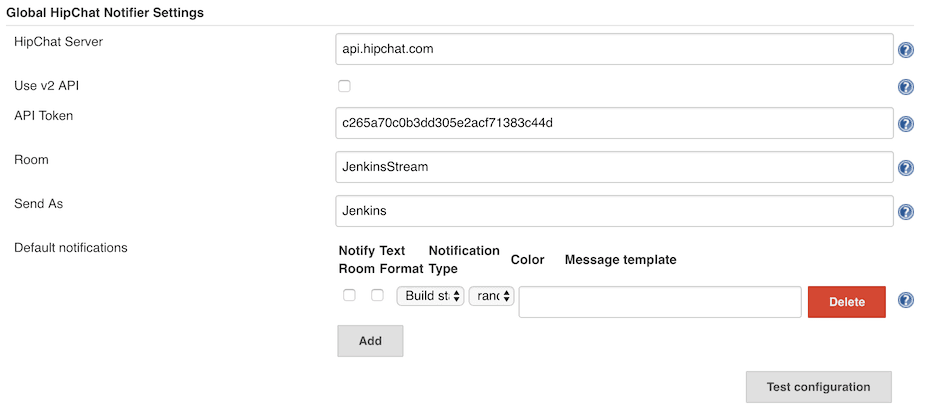This screenshot has height=417, width=926.
Task: Click the Send As text box
Action: point(614,211)
